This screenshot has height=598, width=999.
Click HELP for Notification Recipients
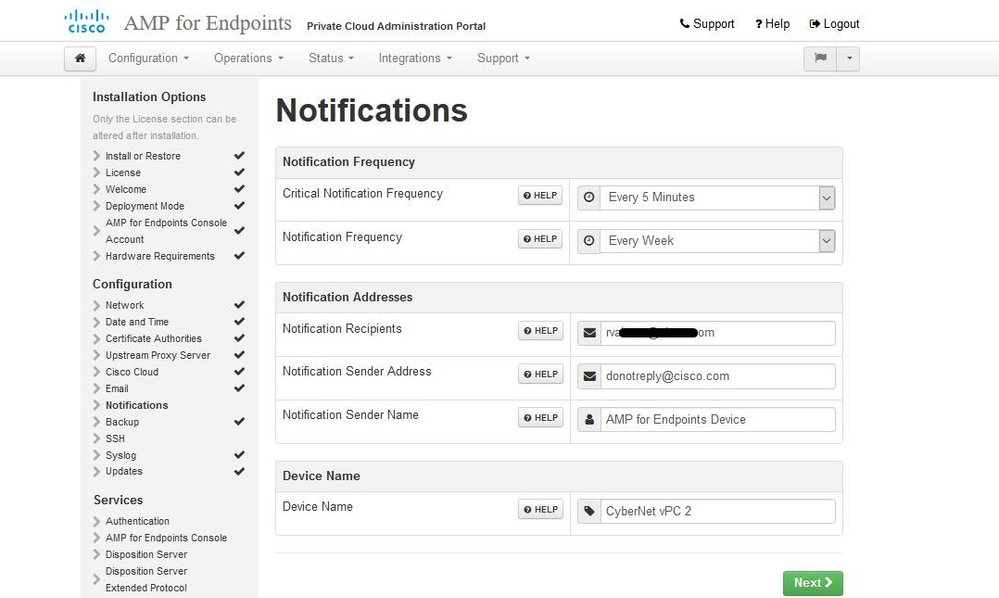point(540,331)
